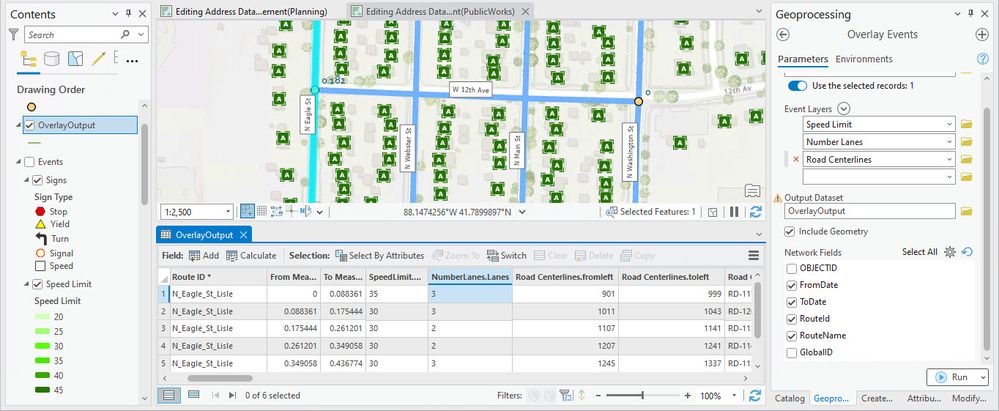Enable Events group layer checkbox
This screenshot has height=411, width=999.
(x=29, y=162)
